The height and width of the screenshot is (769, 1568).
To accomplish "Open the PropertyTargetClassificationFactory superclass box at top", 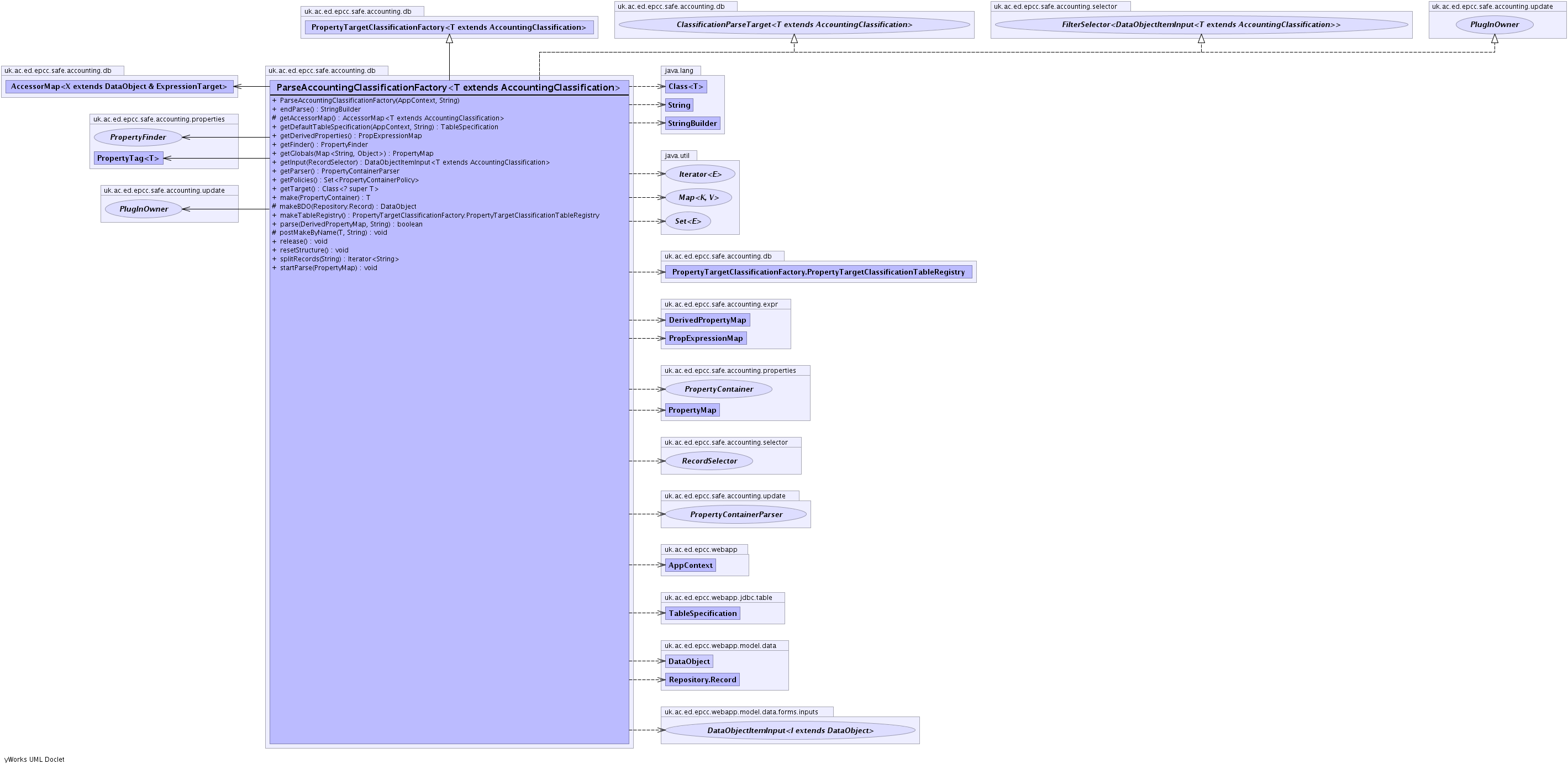I will [449, 28].
